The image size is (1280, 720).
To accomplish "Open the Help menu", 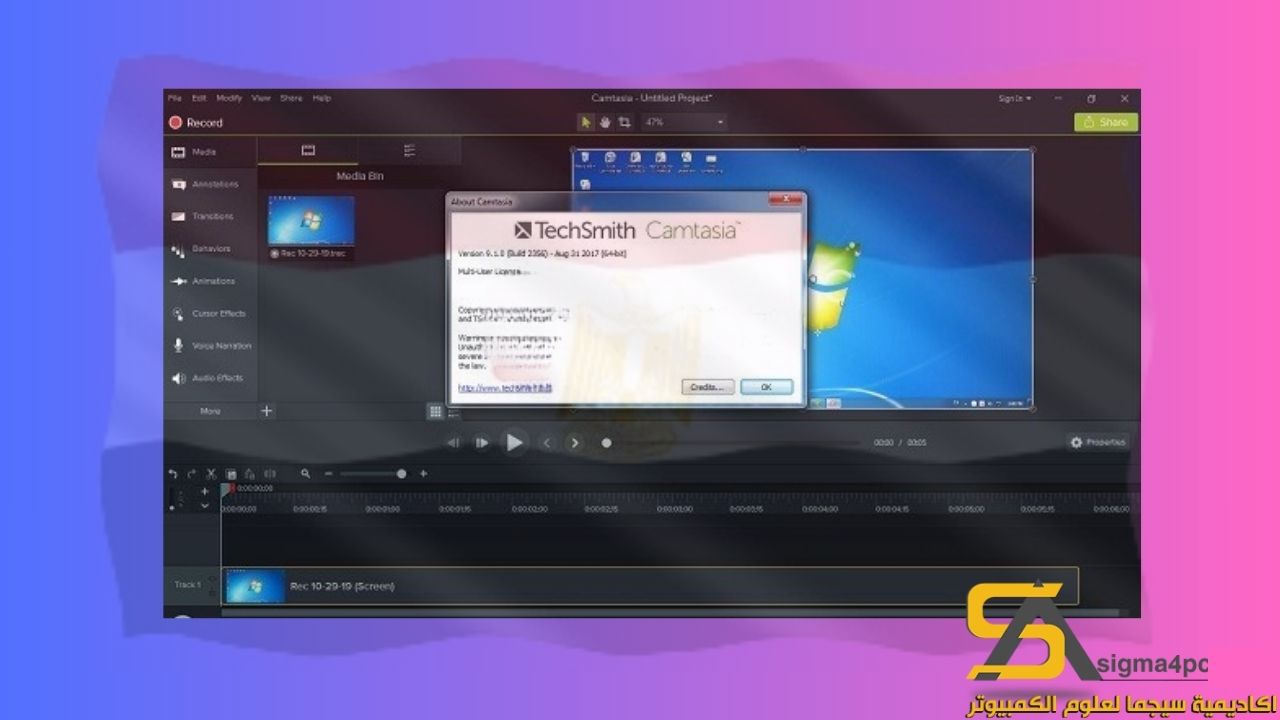I will 321,98.
